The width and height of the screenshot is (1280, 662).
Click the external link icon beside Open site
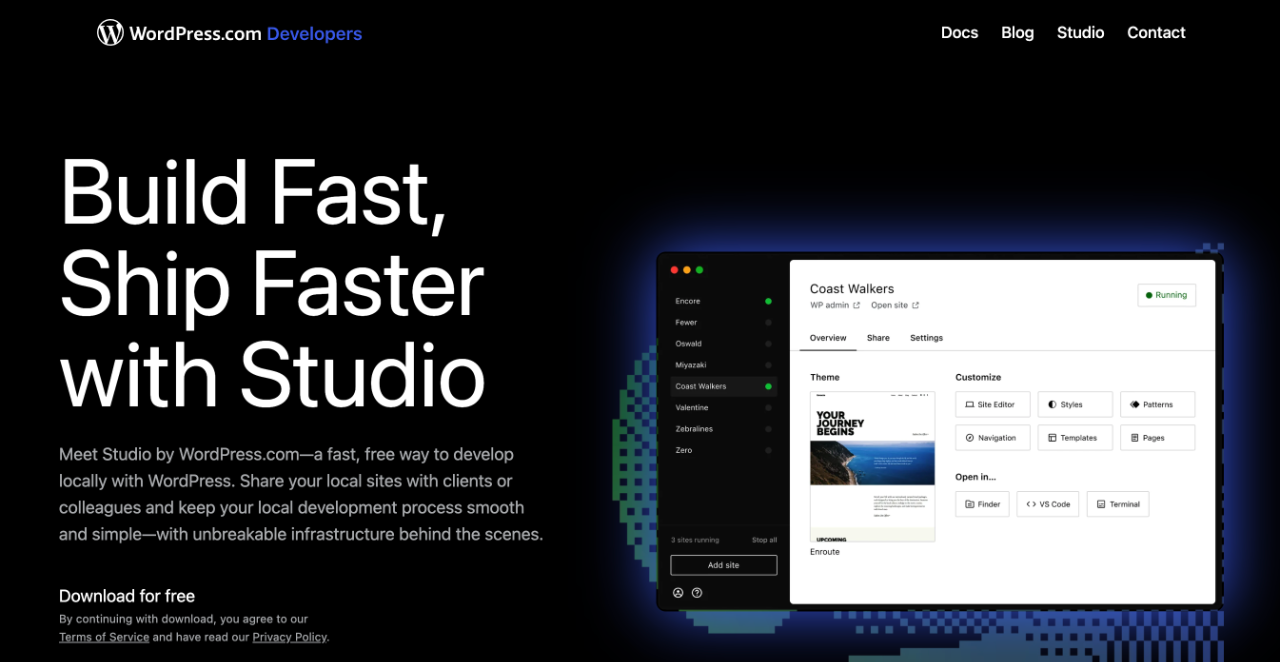coord(915,306)
